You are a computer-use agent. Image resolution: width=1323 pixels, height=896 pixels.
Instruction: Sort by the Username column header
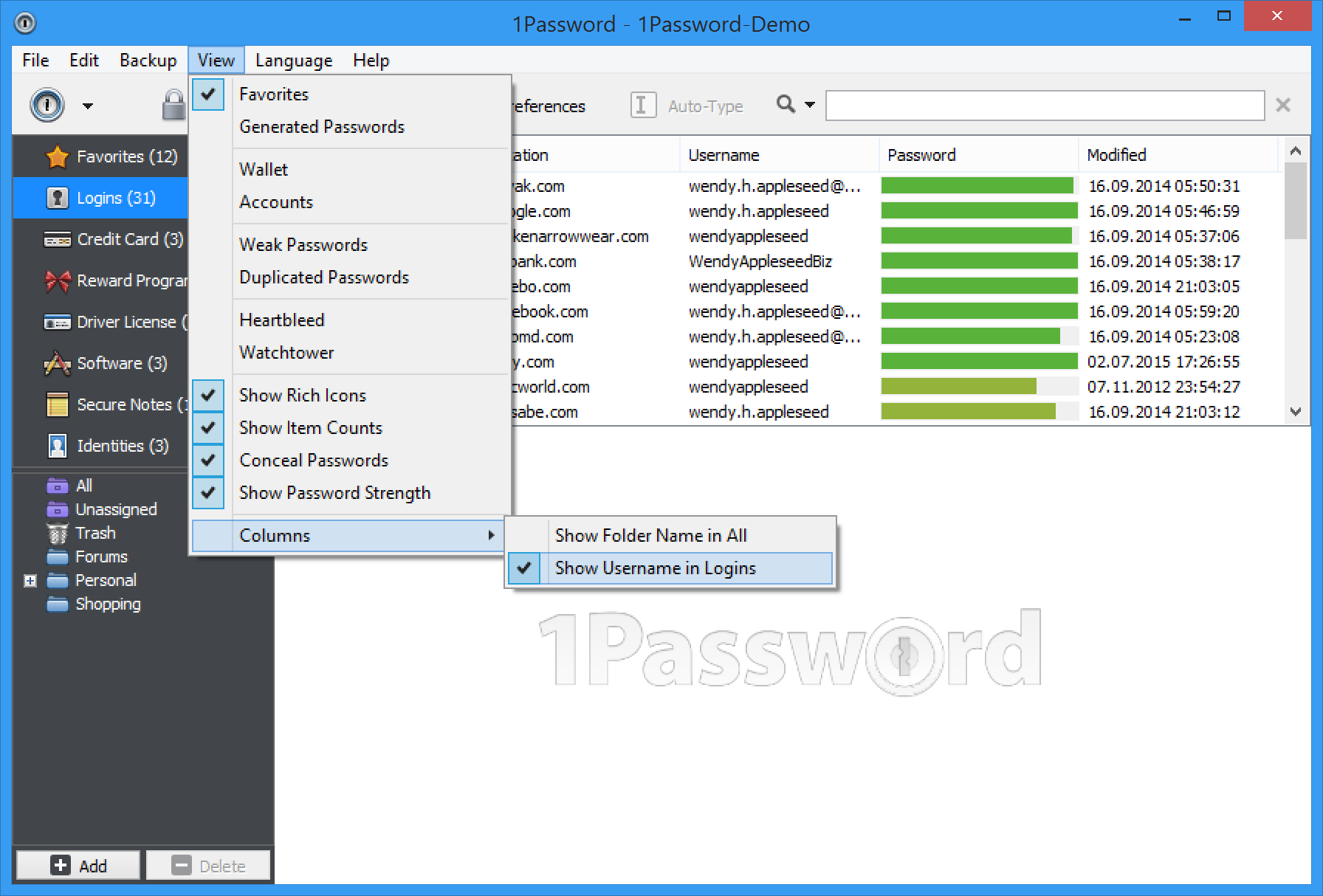pos(779,155)
